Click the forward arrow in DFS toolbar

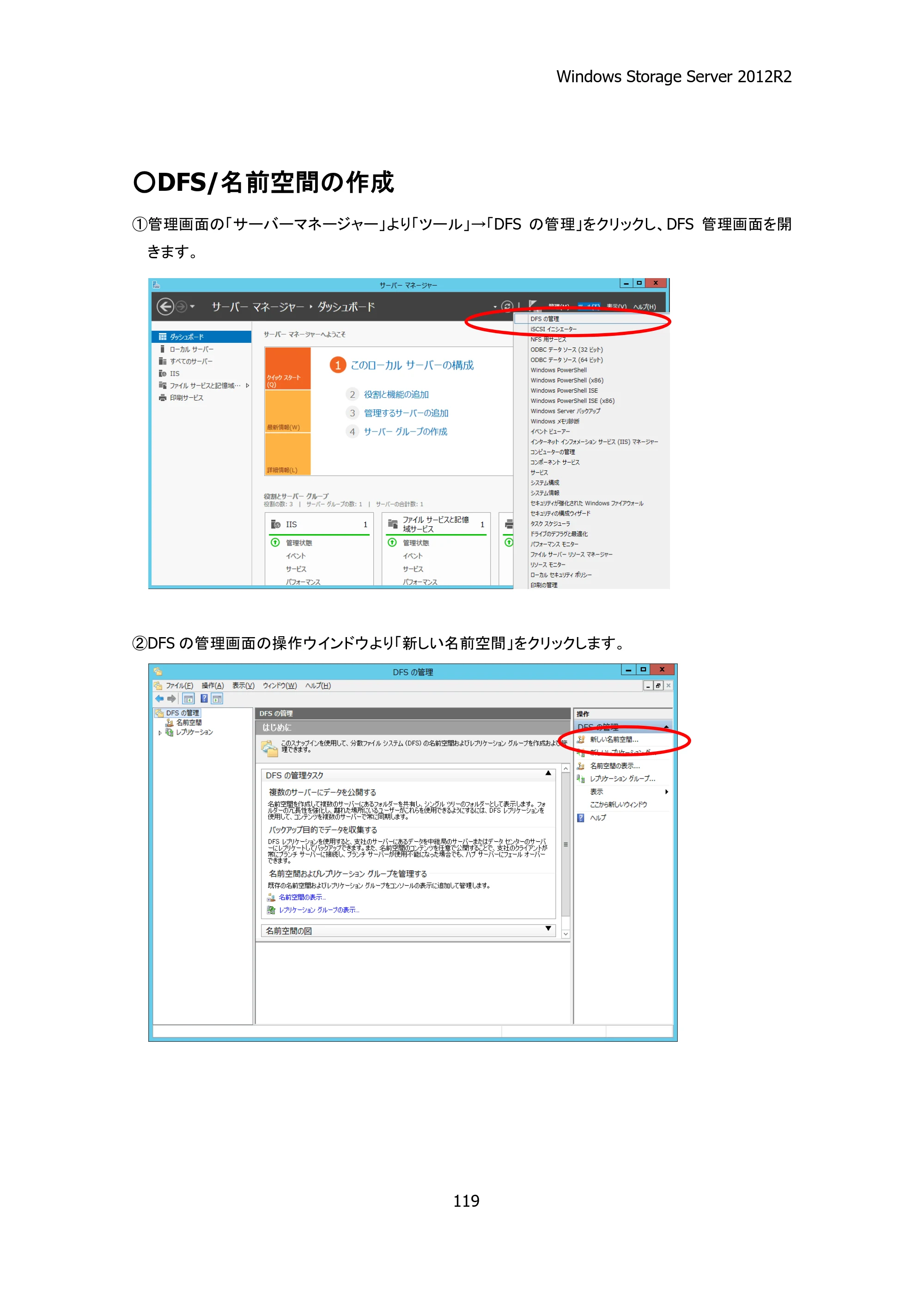(x=171, y=699)
